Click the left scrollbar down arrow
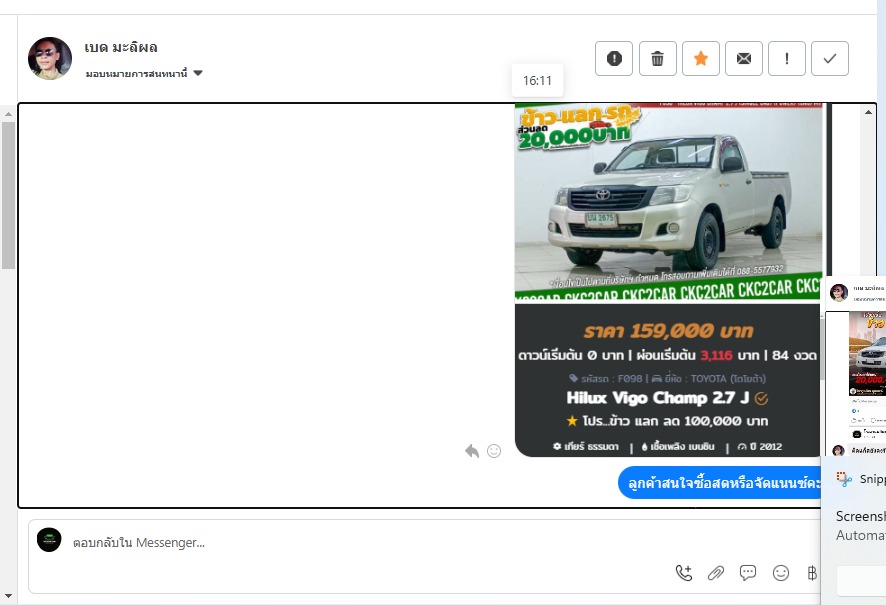Screen dimensions: 886x605 [8, 595]
